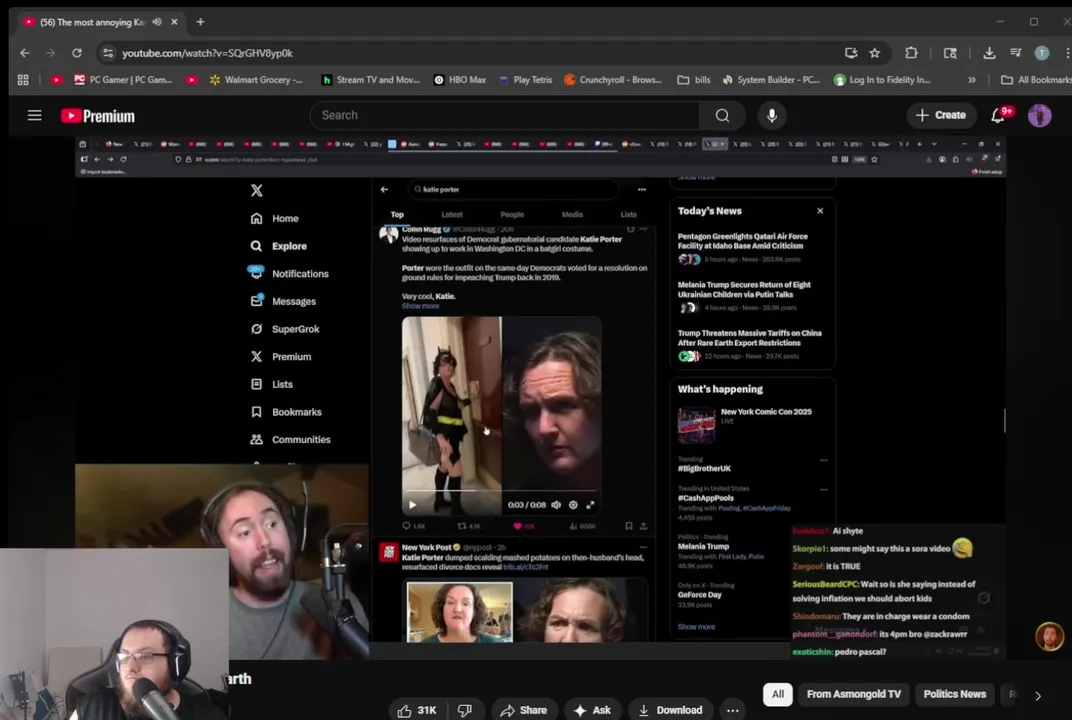The height and width of the screenshot is (720, 1072).
Task: View site information icon left of URL
Action: pyautogui.click(x=108, y=53)
